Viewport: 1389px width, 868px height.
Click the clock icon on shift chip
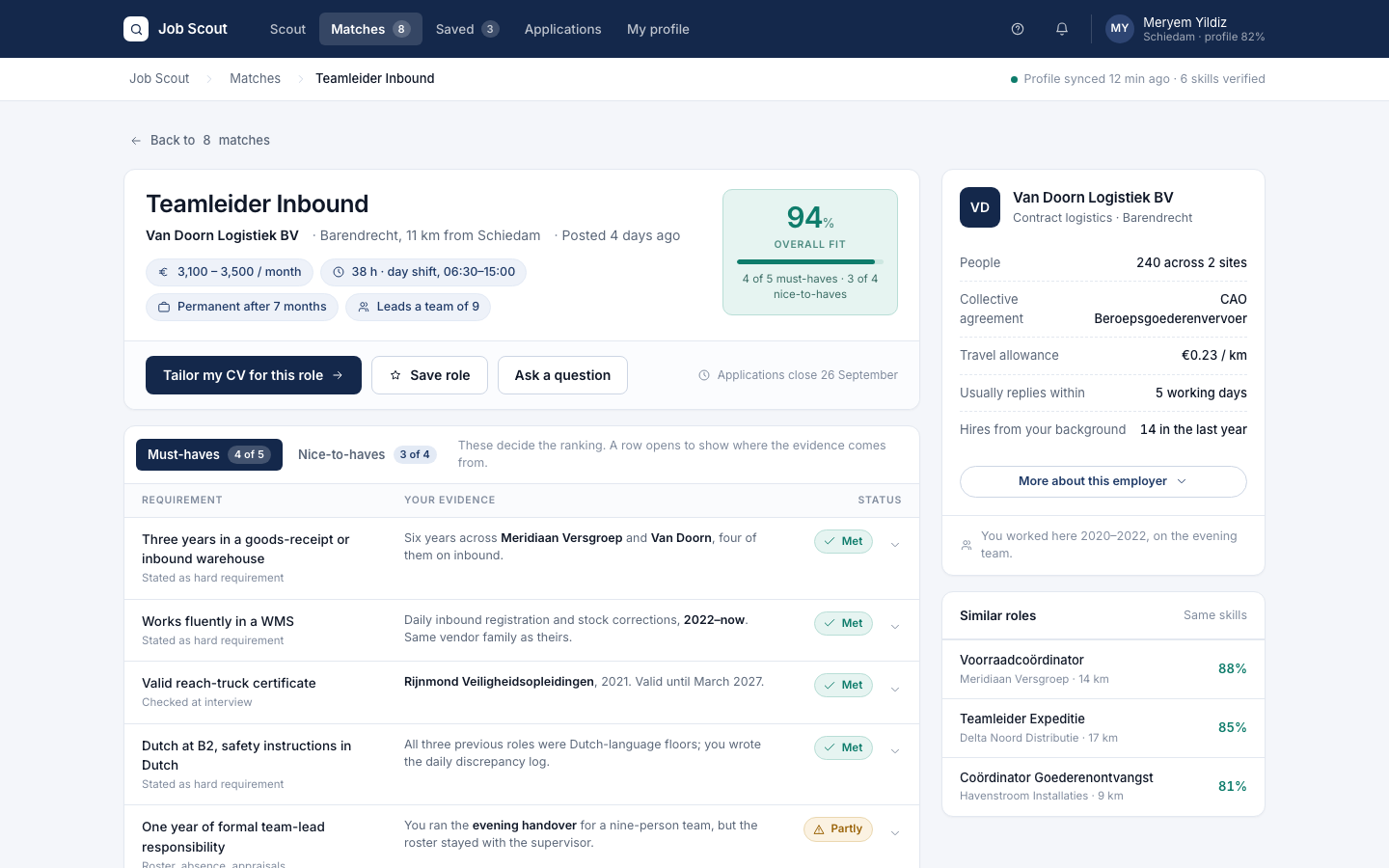pyautogui.click(x=339, y=272)
